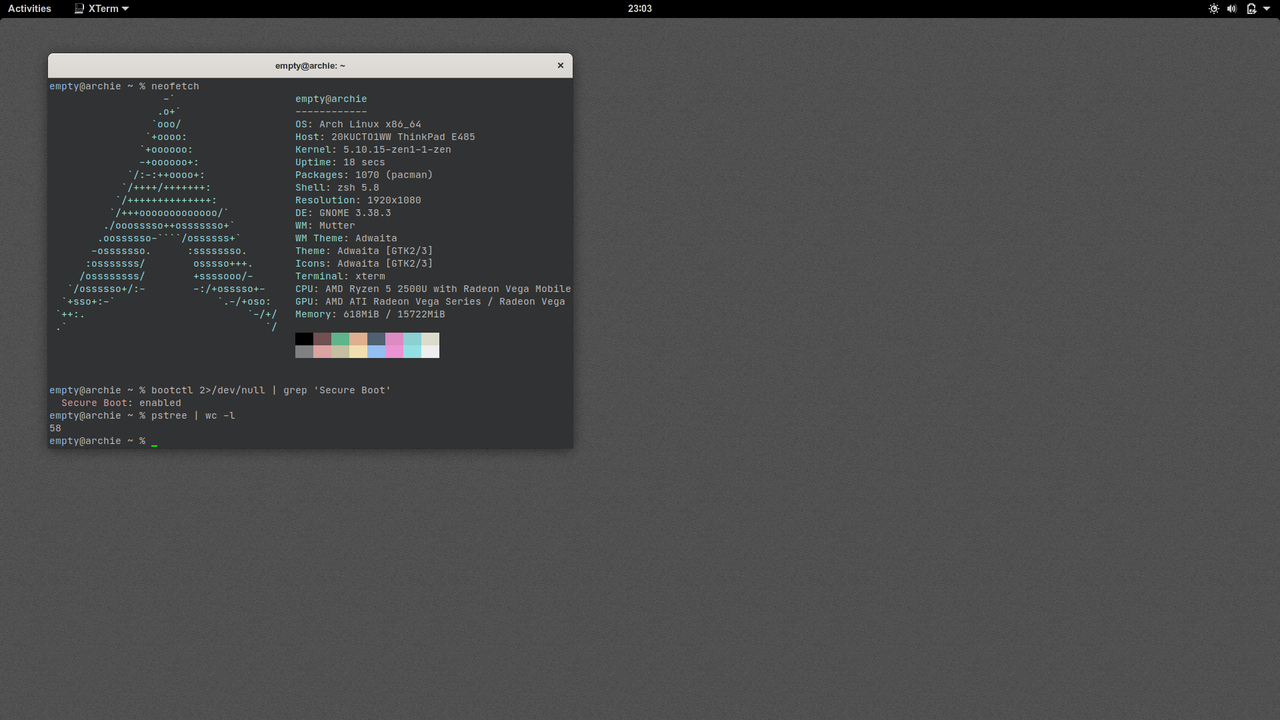The width and height of the screenshot is (1280, 720).
Task: Click the output value 58
Action: [x=55, y=428]
